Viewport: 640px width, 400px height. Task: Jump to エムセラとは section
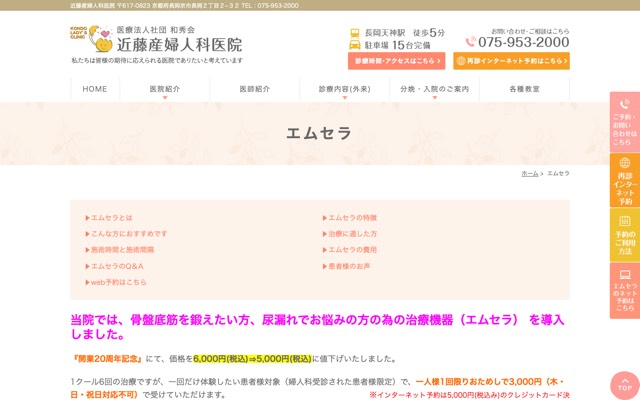109,218
